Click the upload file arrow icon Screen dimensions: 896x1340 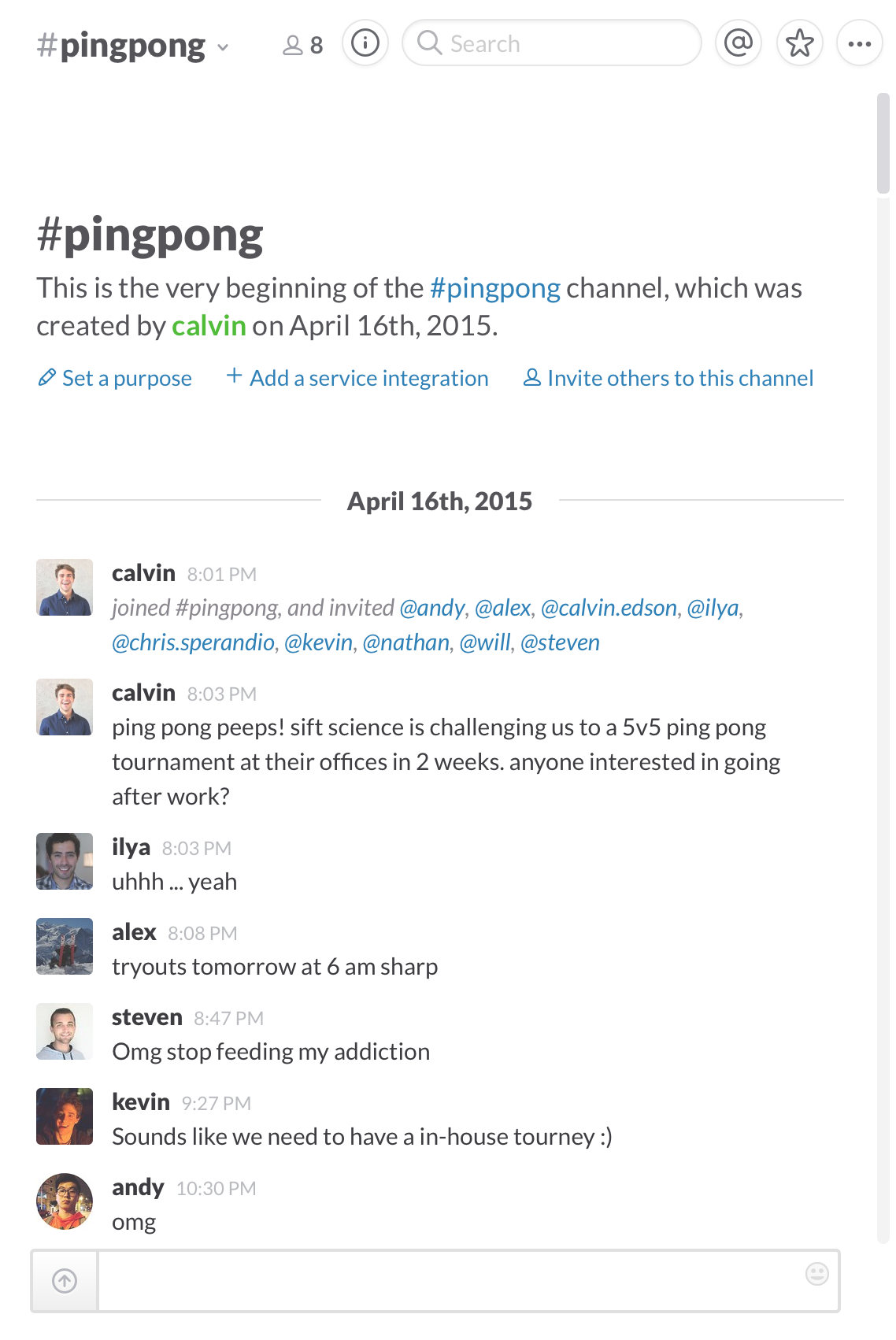(x=65, y=1281)
